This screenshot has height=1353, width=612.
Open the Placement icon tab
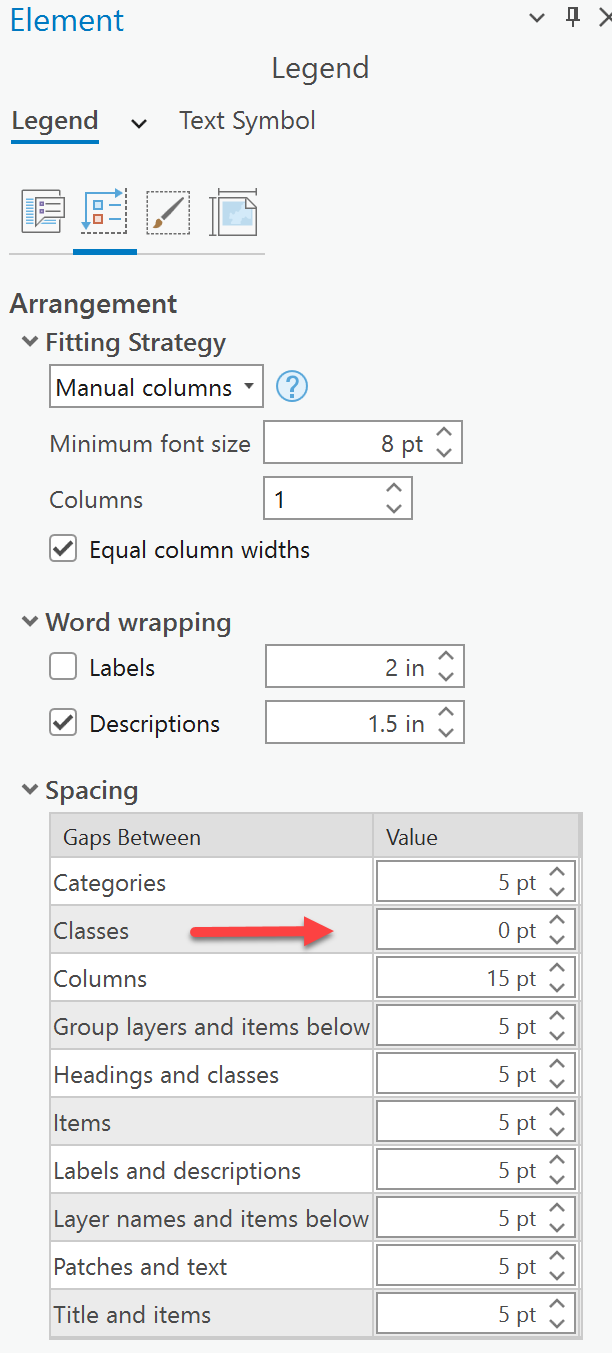point(233,213)
